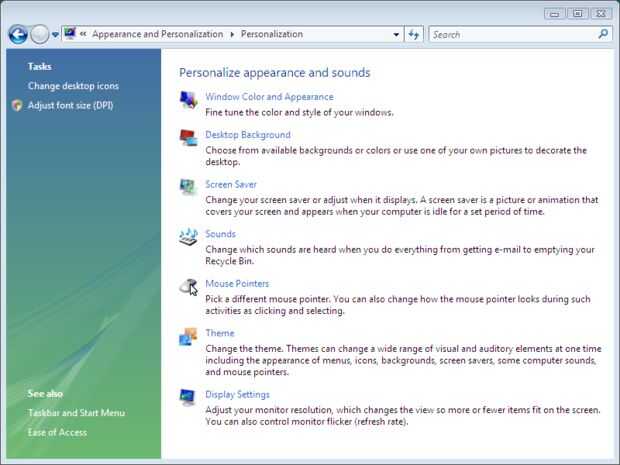Viewport: 620px width, 465px height.
Task: Open the Display Settings link
Action: [237, 394]
